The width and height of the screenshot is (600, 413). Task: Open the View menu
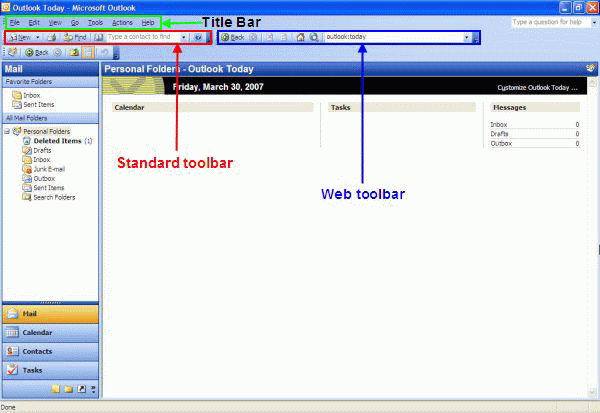(55, 23)
